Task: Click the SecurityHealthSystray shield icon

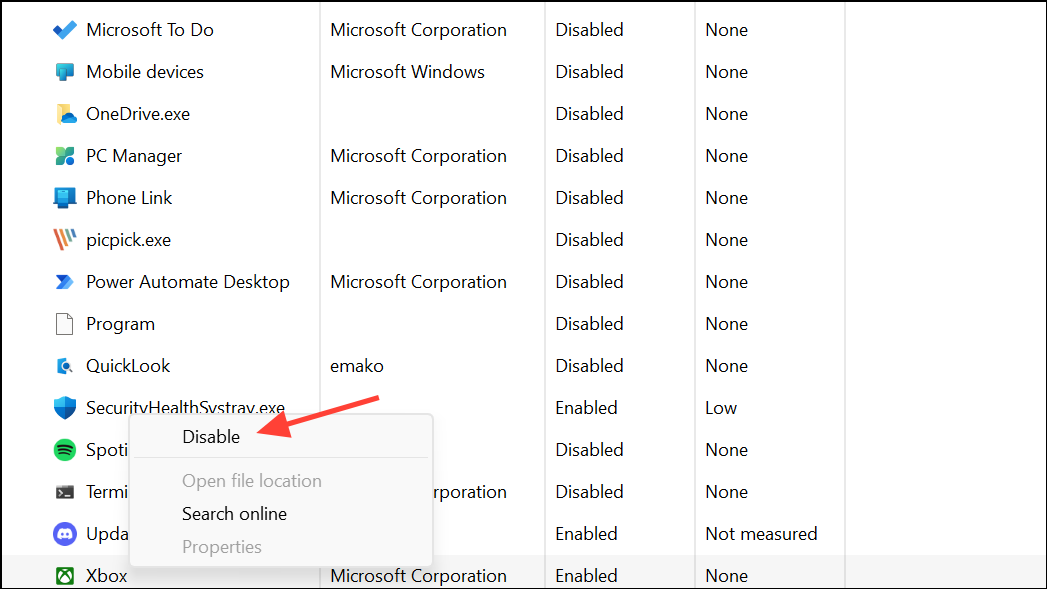Action: point(65,407)
